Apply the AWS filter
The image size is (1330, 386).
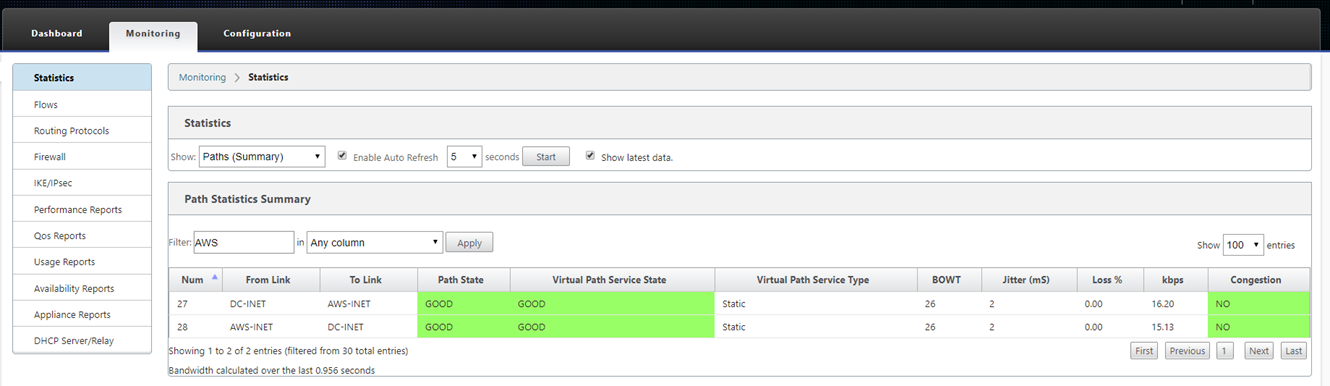pyautogui.click(x=469, y=242)
